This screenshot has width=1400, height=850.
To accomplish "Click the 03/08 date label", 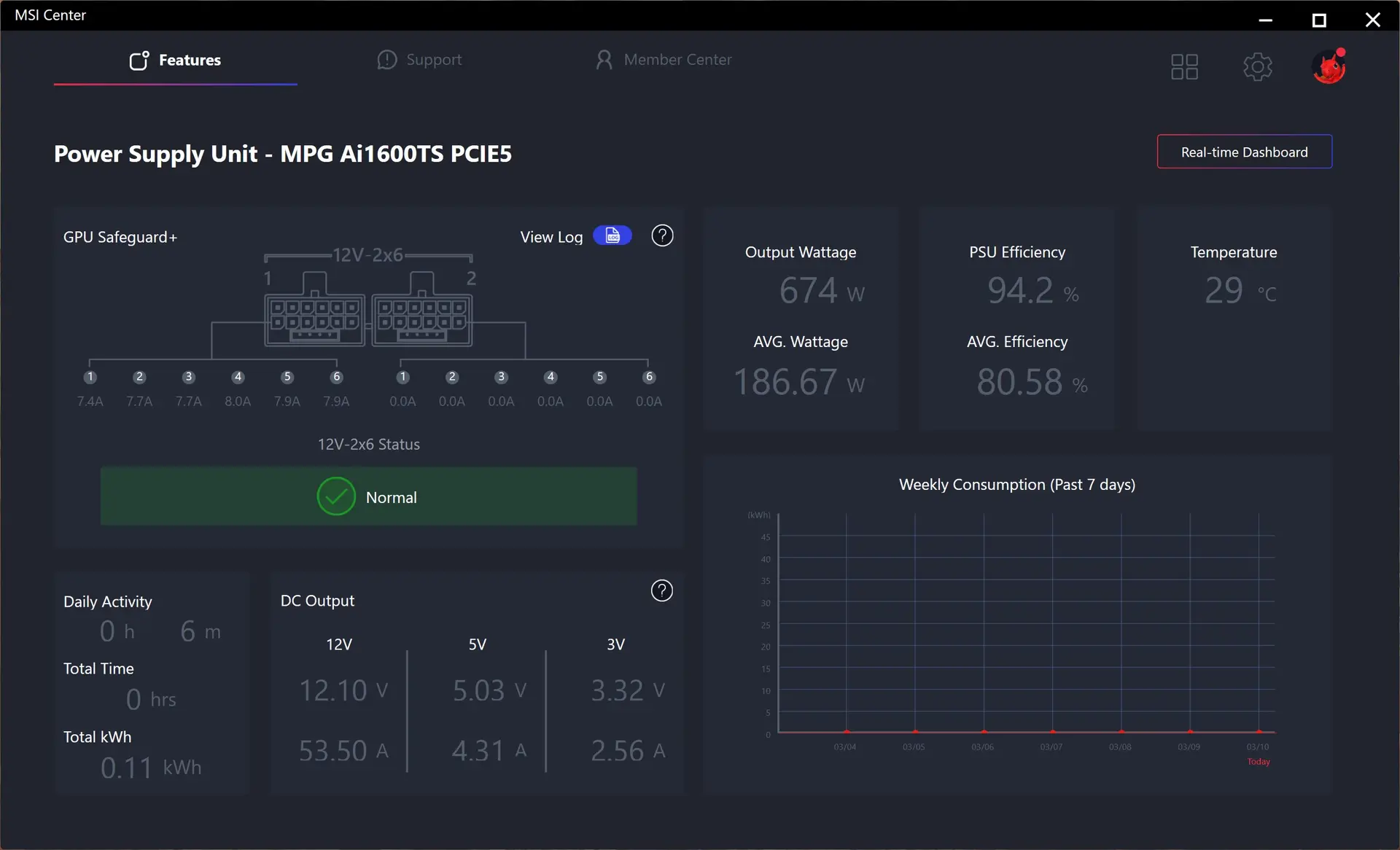I will click(1120, 747).
